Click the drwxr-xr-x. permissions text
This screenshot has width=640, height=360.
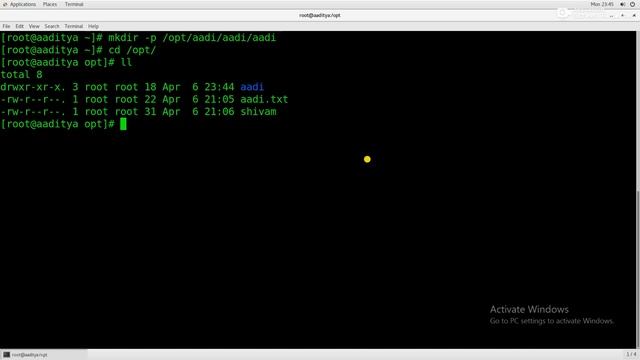coord(33,87)
